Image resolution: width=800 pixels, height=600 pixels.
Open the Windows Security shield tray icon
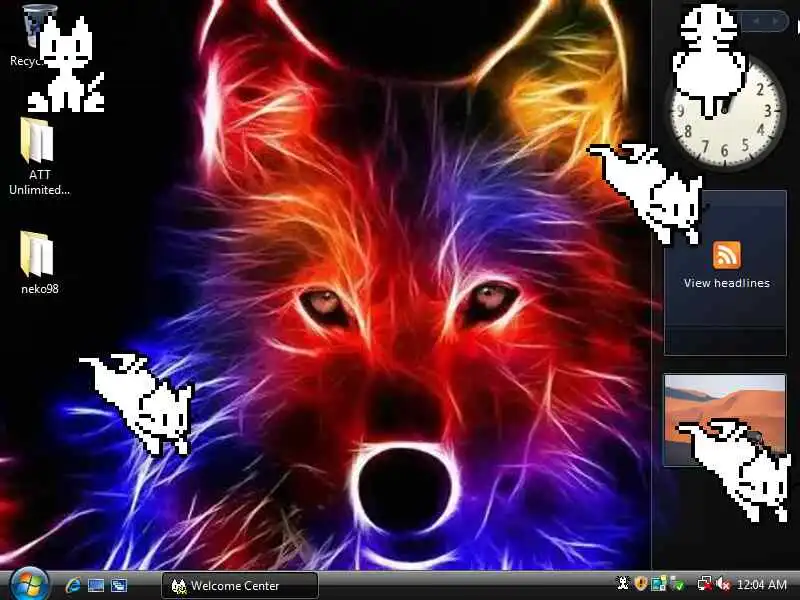pyautogui.click(x=641, y=583)
